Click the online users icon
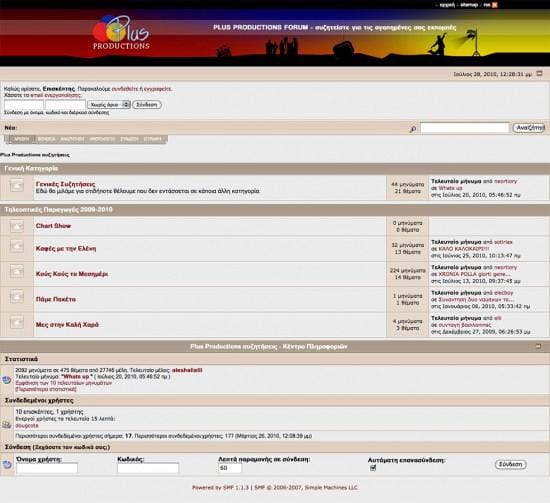Viewport: 550px width, 503px height. point(7,424)
